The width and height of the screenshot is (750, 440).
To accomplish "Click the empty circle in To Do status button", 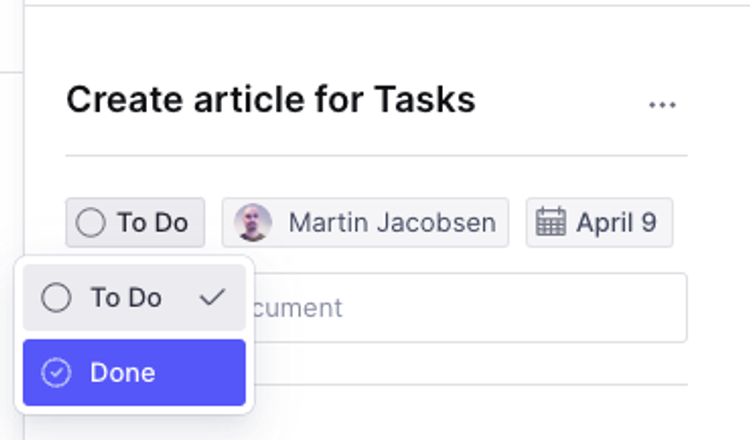I will (90, 222).
